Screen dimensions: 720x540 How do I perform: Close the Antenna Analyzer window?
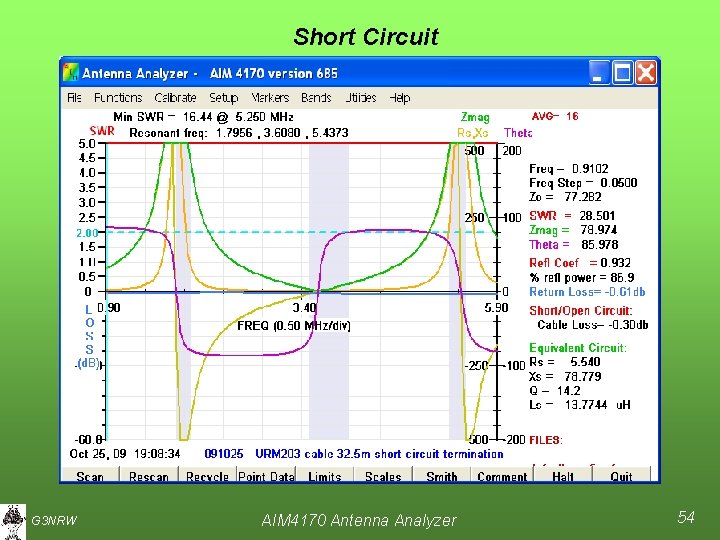pyautogui.click(x=646, y=73)
